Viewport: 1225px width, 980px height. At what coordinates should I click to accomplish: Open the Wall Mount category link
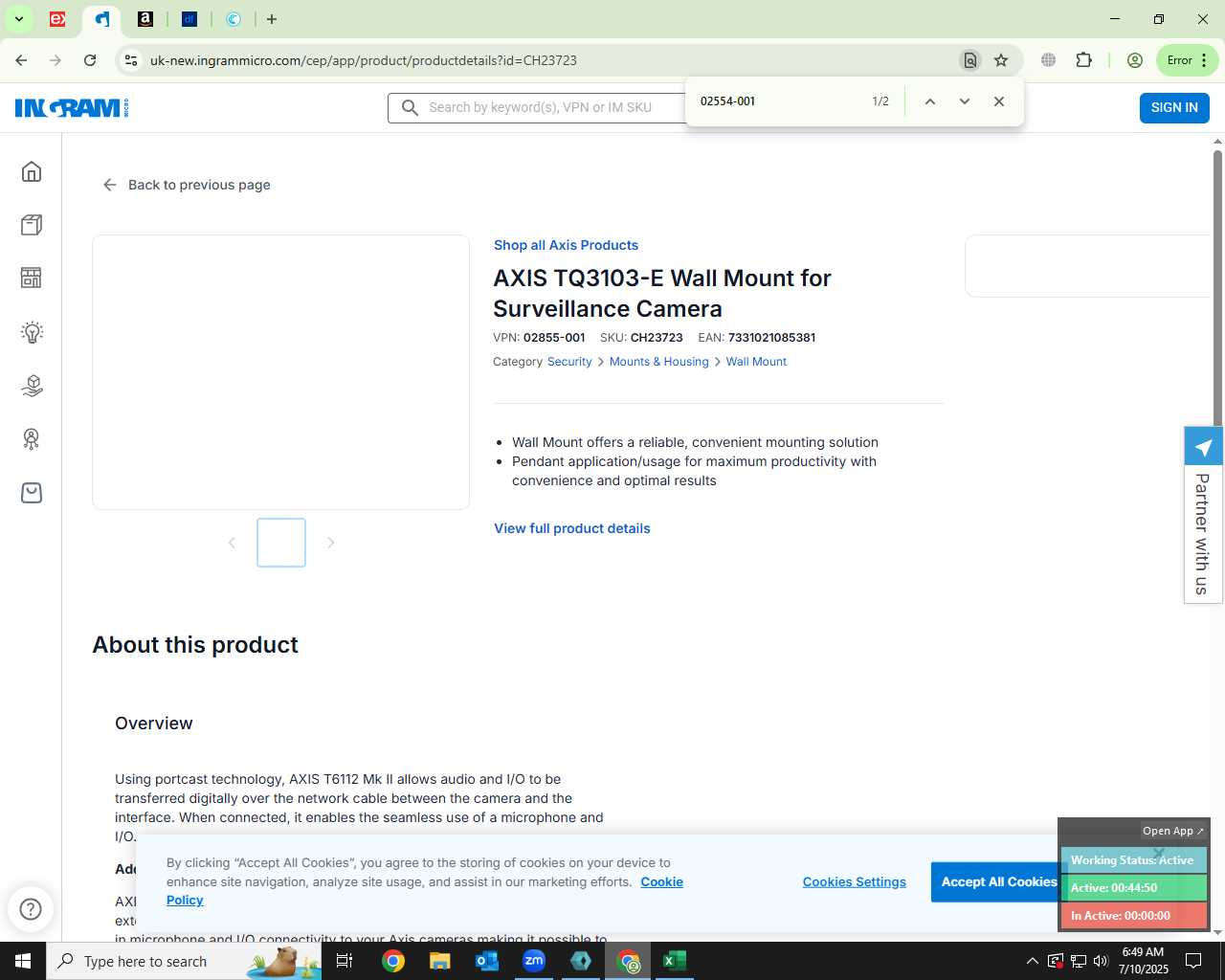pos(756,362)
